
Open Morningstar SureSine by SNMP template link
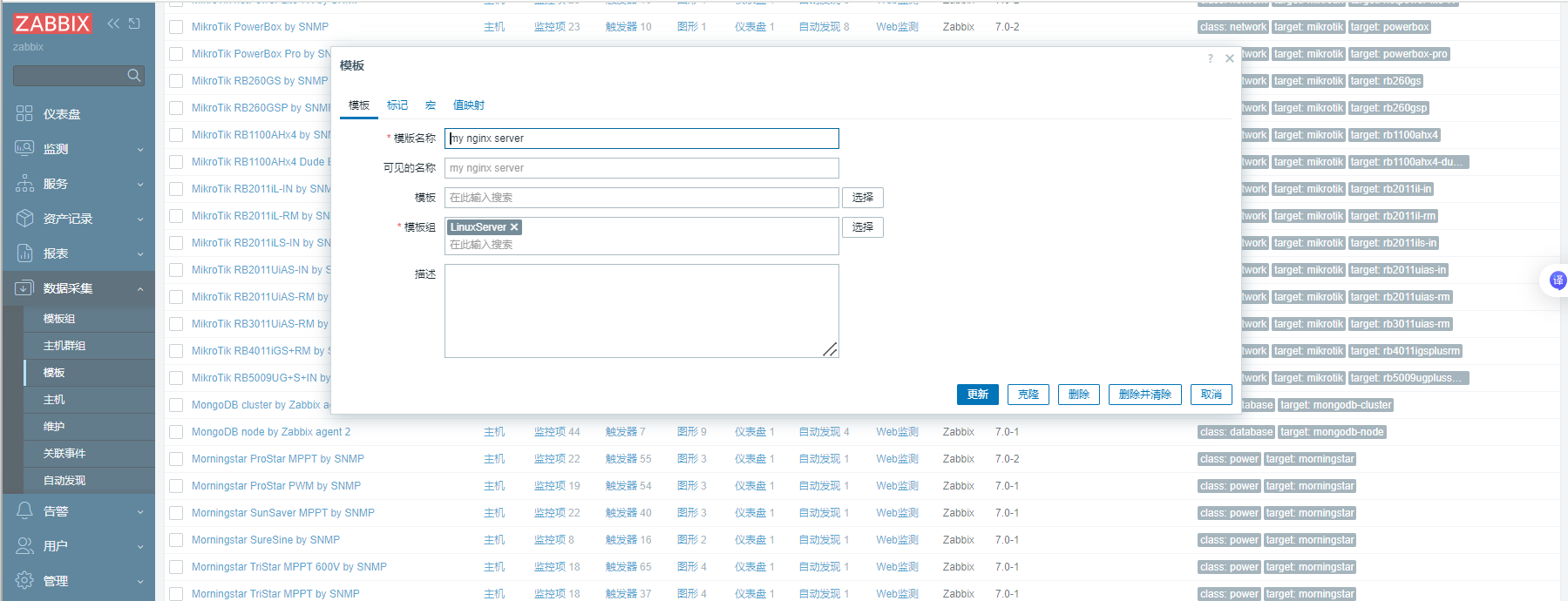[x=266, y=540]
